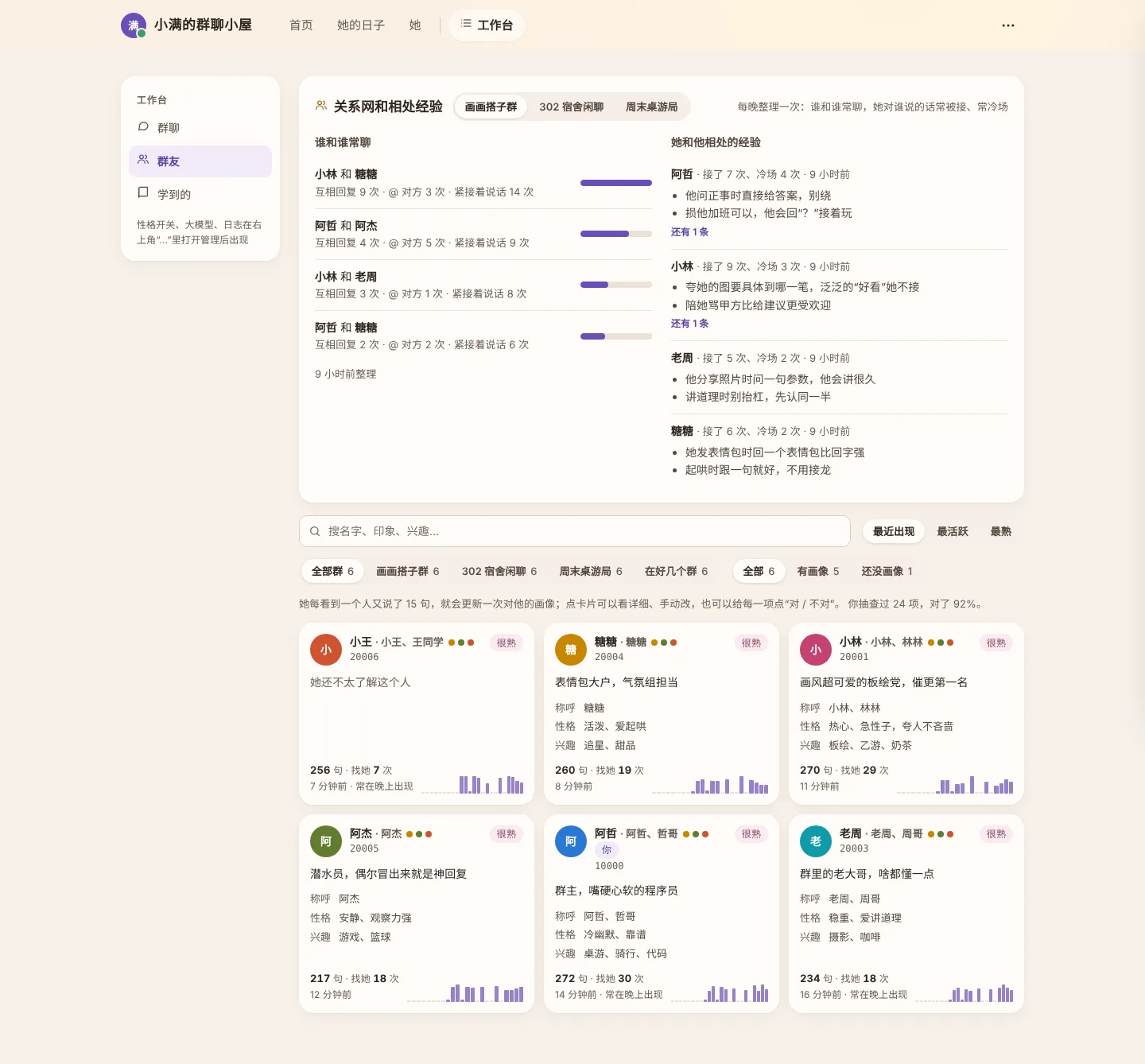Open the 她 nav tab
This screenshot has height=1064, width=1145.
(x=415, y=25)
